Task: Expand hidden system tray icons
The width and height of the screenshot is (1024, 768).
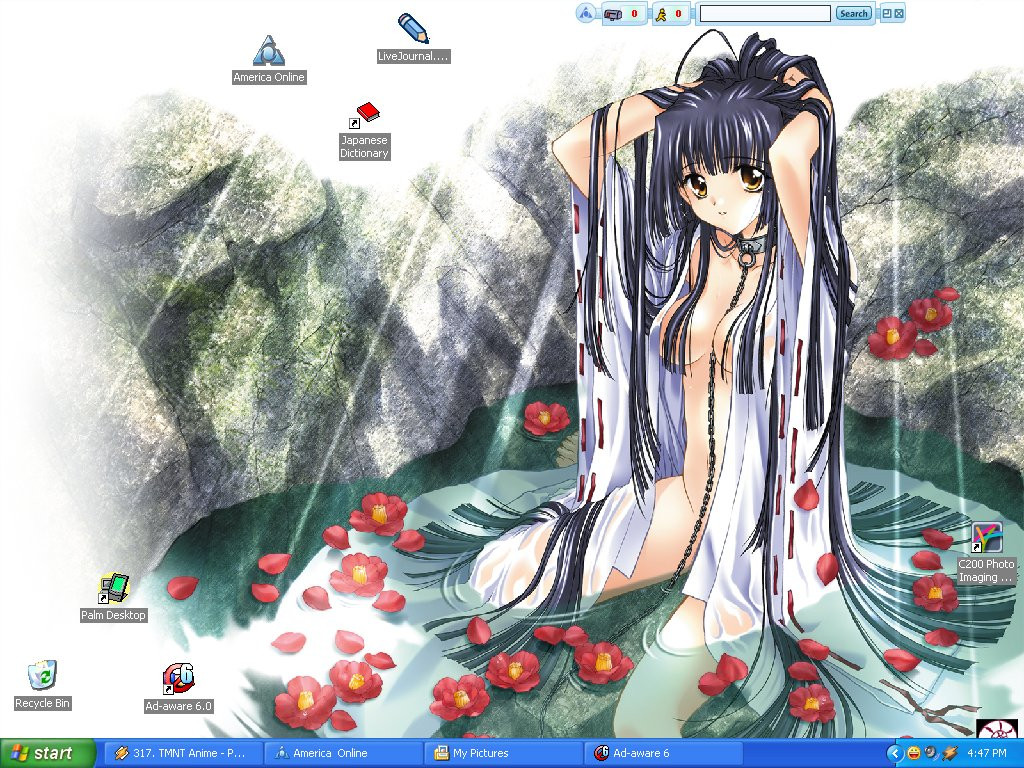Action: pos(894,753)
